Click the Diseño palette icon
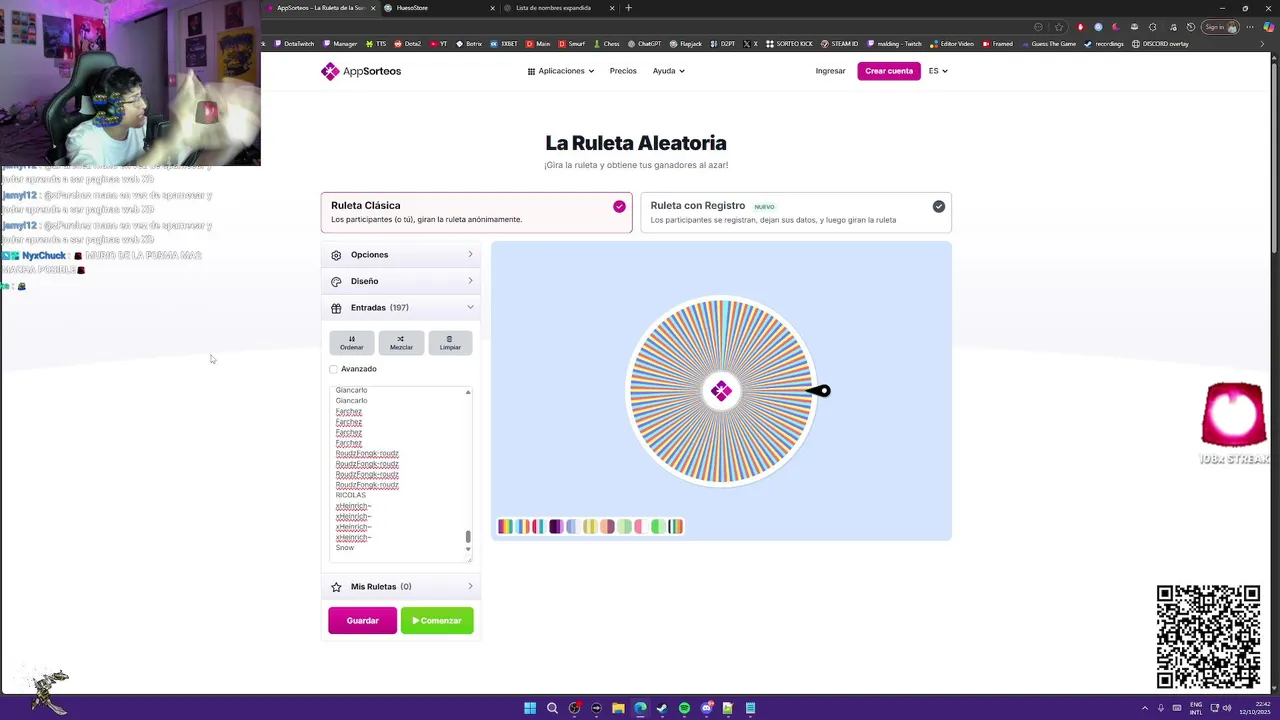The image size is (1280, 720). pos(336,281)
